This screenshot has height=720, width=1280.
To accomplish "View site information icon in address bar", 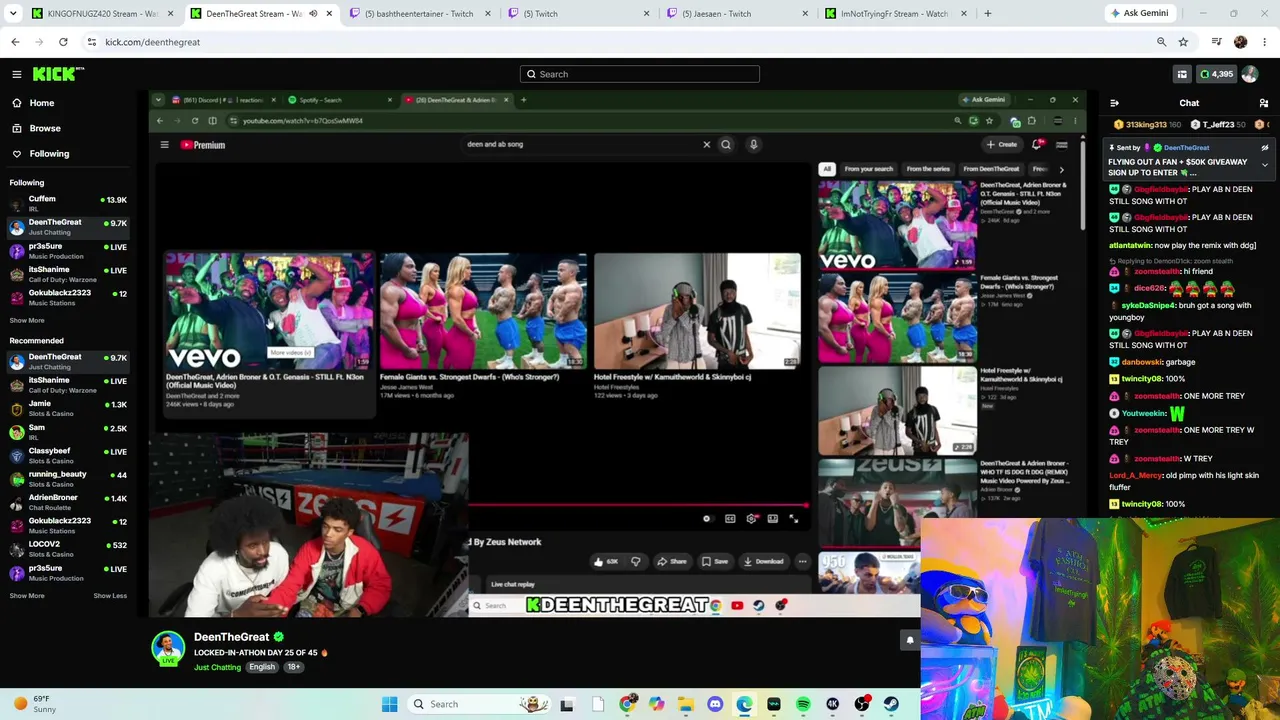I will (91, 42).
